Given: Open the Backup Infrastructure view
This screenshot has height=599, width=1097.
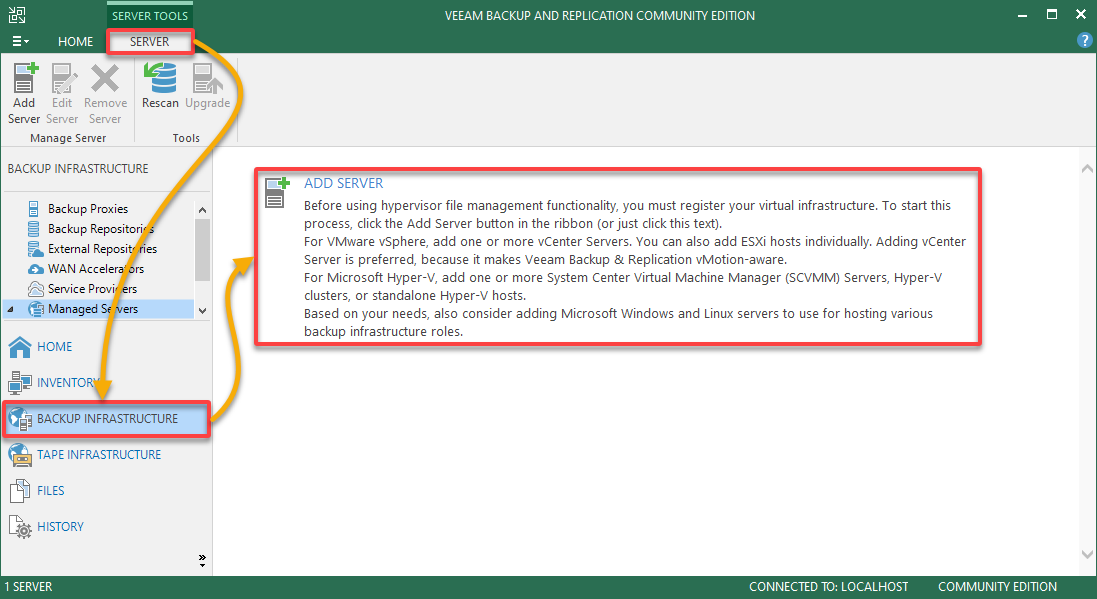Looking at the screenshot, I should (106, 418).
